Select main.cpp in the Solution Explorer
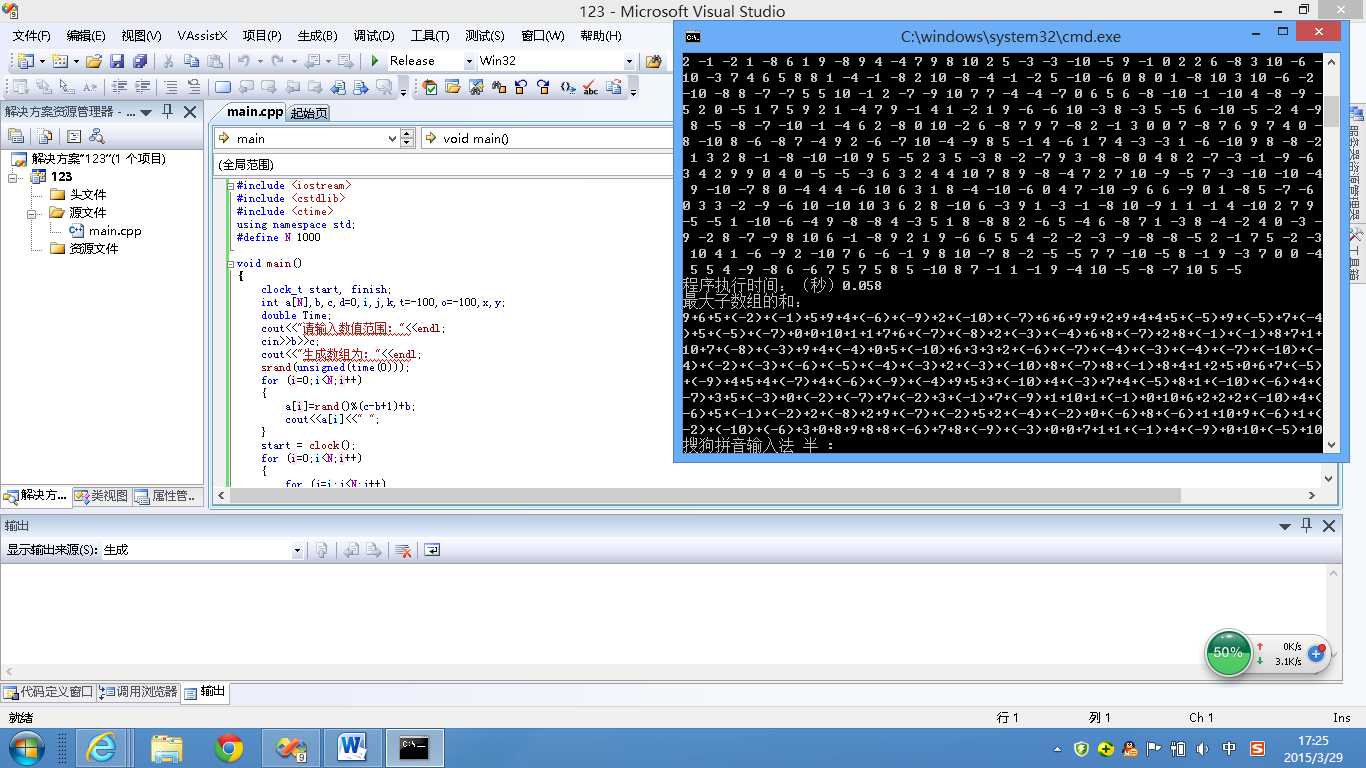 [105, 231]
